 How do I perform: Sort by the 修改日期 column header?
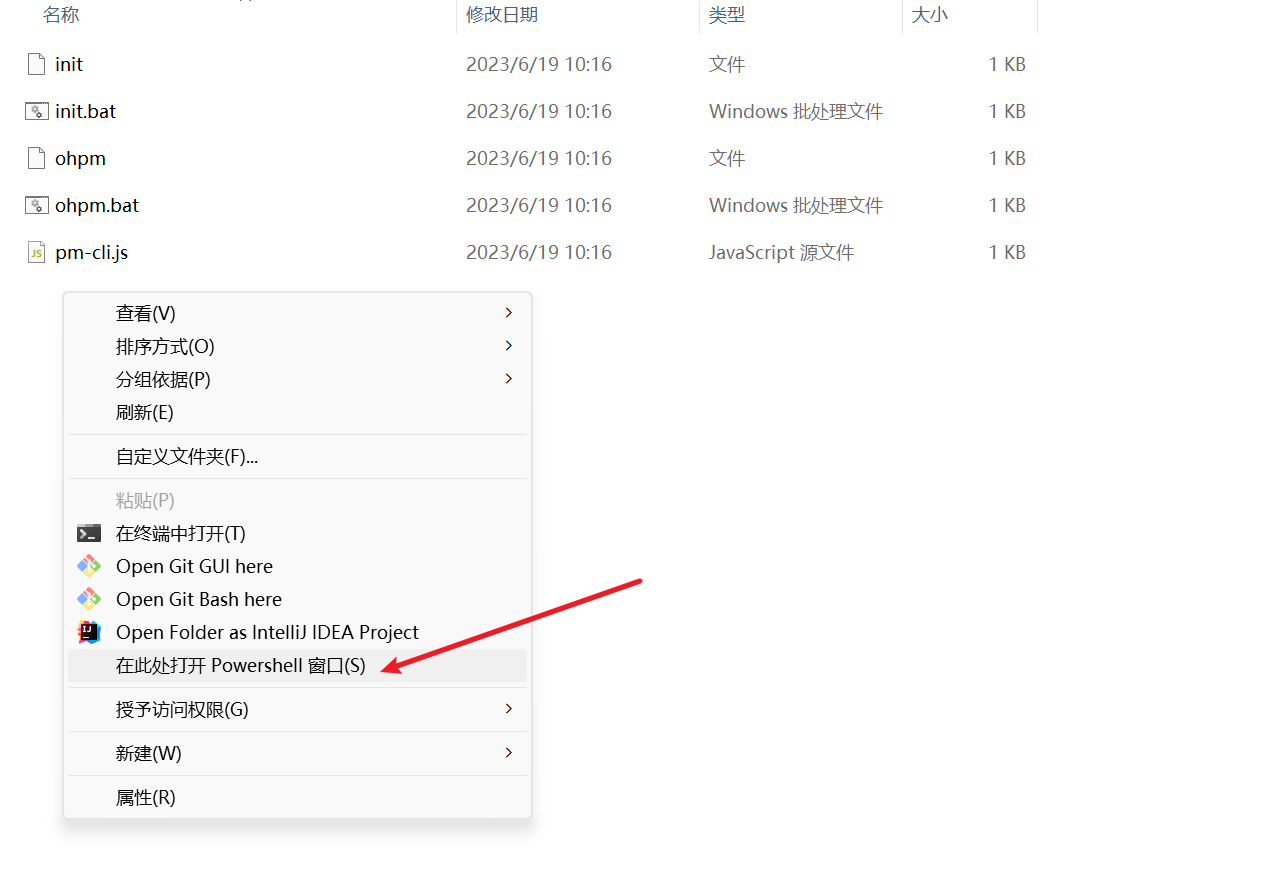502,15
